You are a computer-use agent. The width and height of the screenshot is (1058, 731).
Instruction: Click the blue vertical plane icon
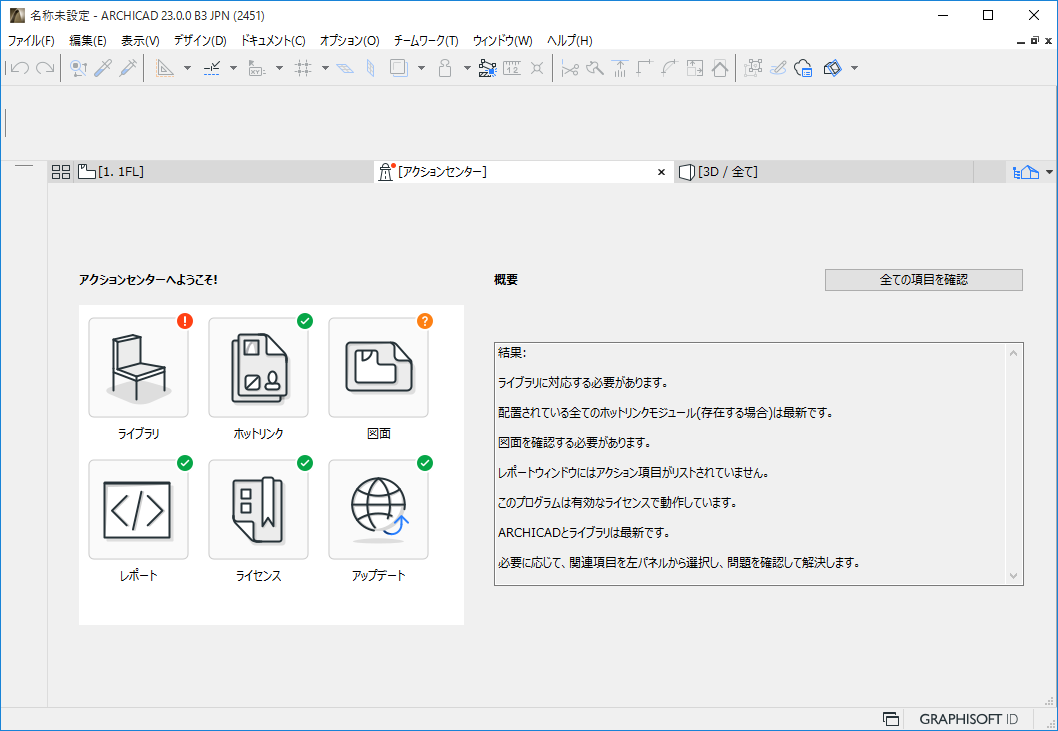370,68
